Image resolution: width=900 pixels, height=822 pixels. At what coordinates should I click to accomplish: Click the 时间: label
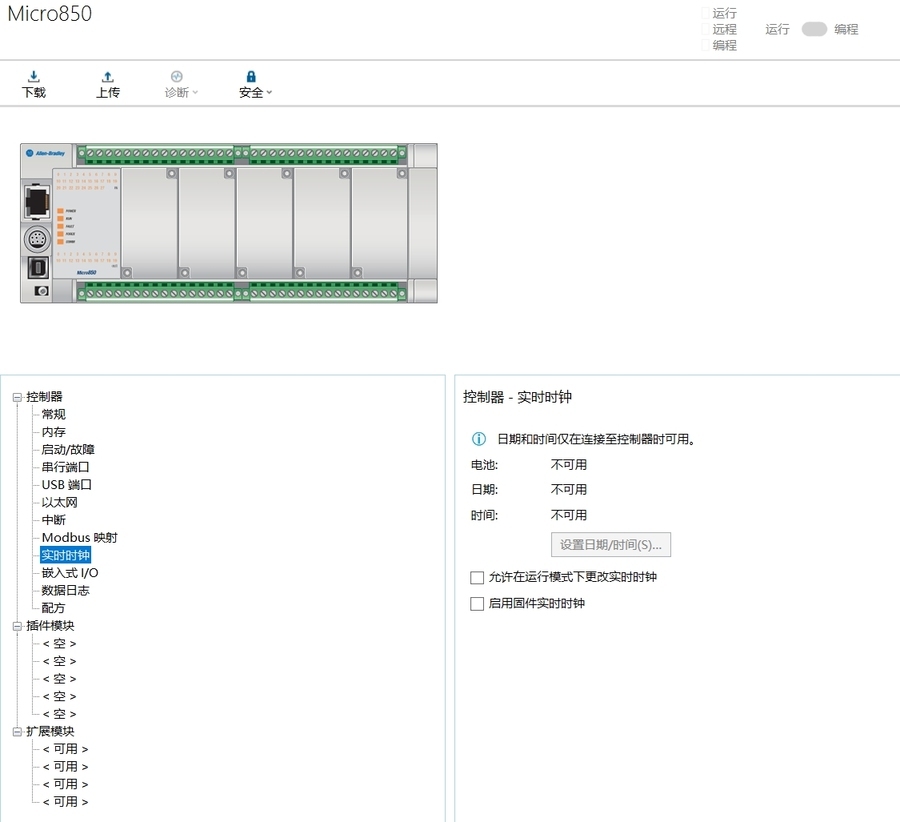click(x=484, y=515)
